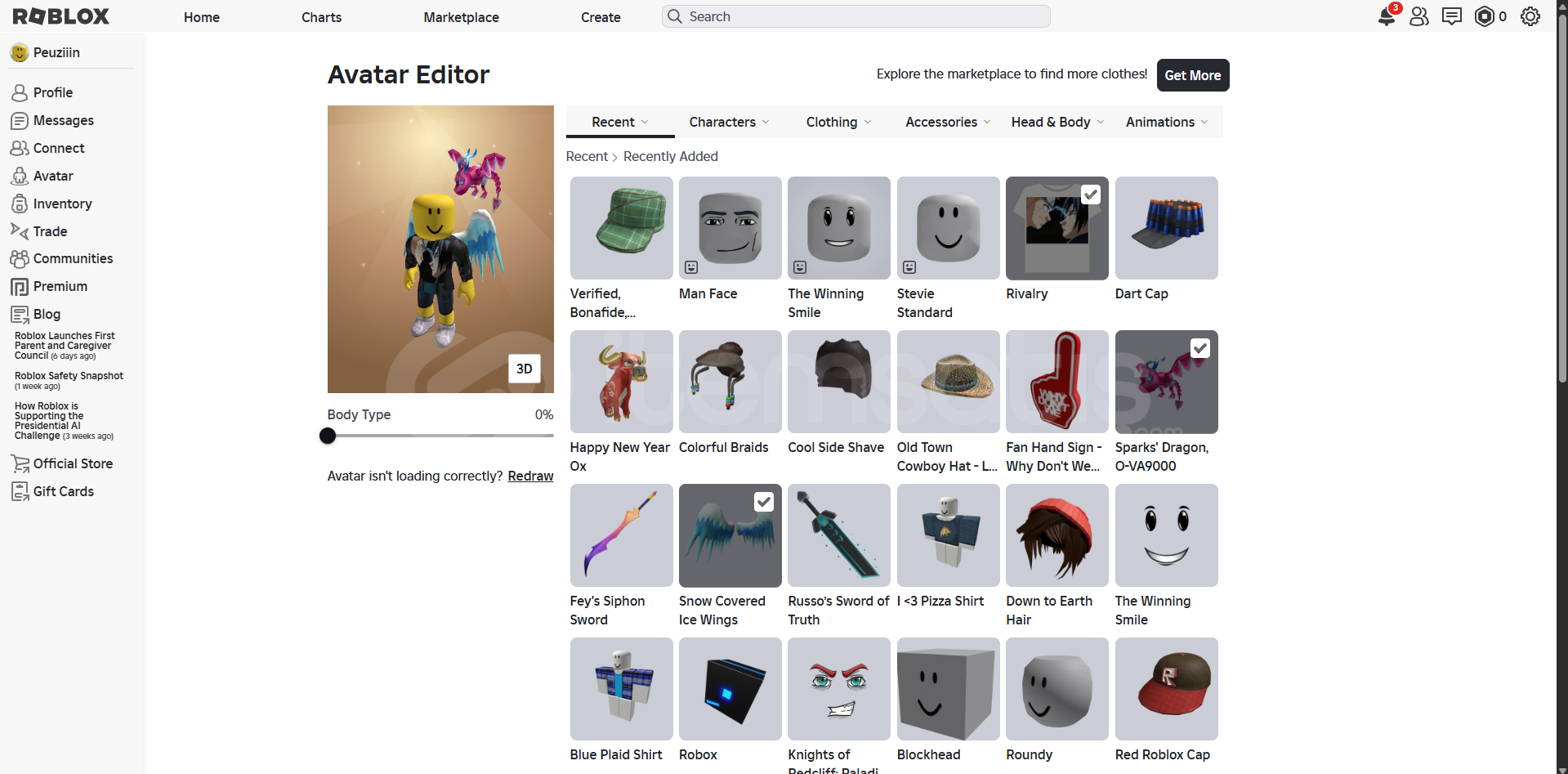This screenshot has width=1568, height=774.
Task: Click the Peuziiin user avatar icon
Action: [20, 52]
